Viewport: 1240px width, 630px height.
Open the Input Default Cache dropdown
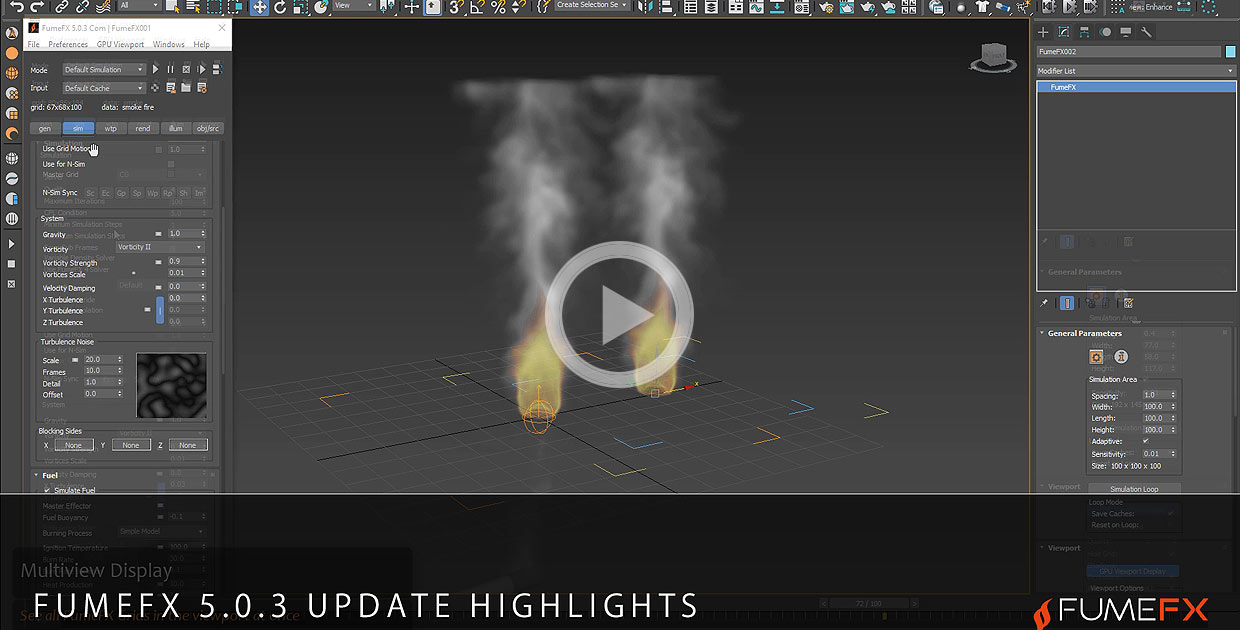pyautogui.click(x=104, y=88)
